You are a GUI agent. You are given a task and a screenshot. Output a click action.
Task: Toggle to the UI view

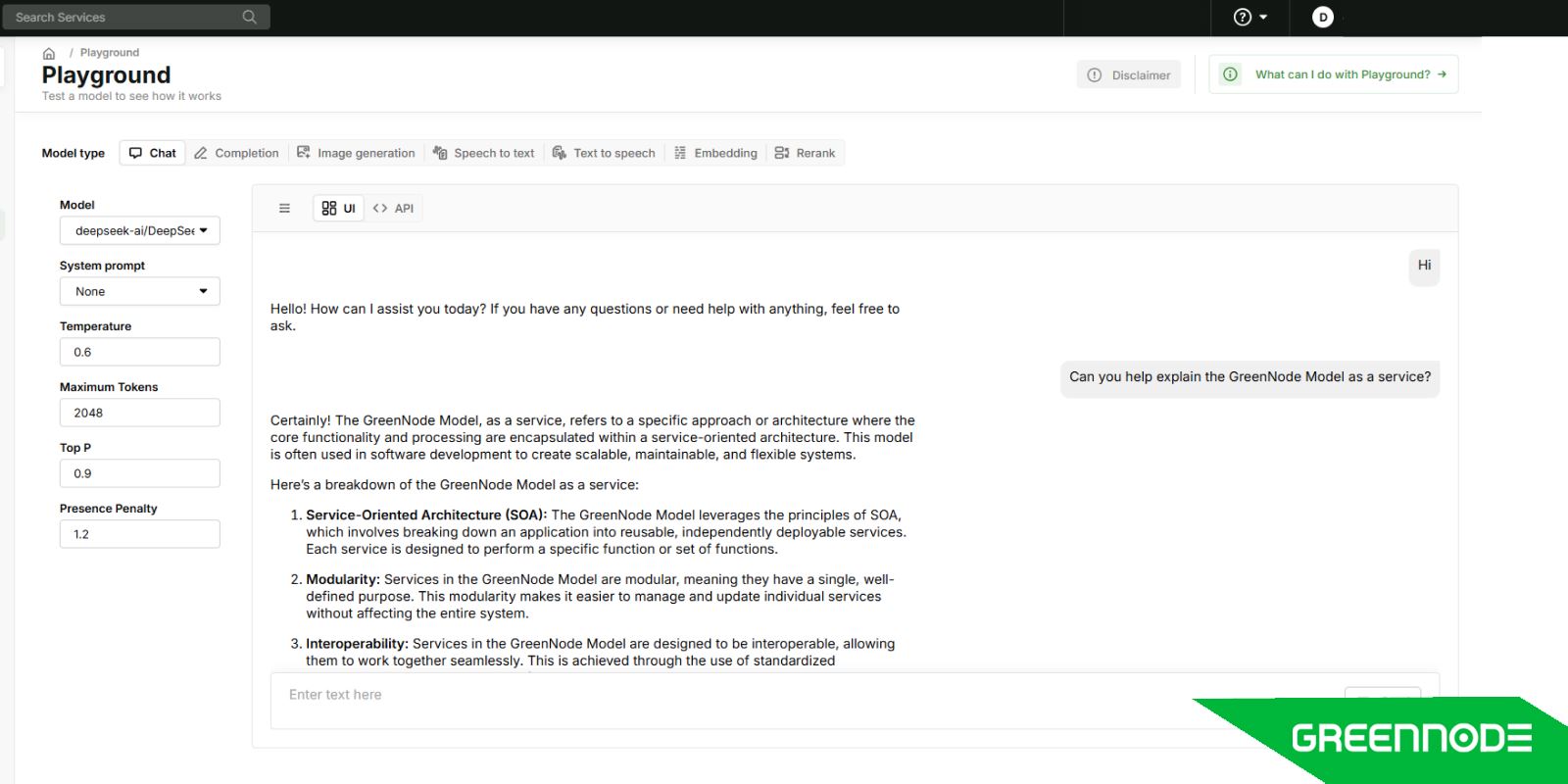click(x=339, y=208)
